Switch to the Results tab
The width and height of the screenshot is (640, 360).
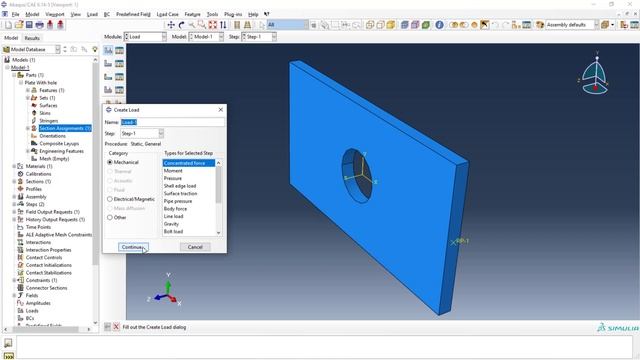pyautogui.click(x=32, y=38)
